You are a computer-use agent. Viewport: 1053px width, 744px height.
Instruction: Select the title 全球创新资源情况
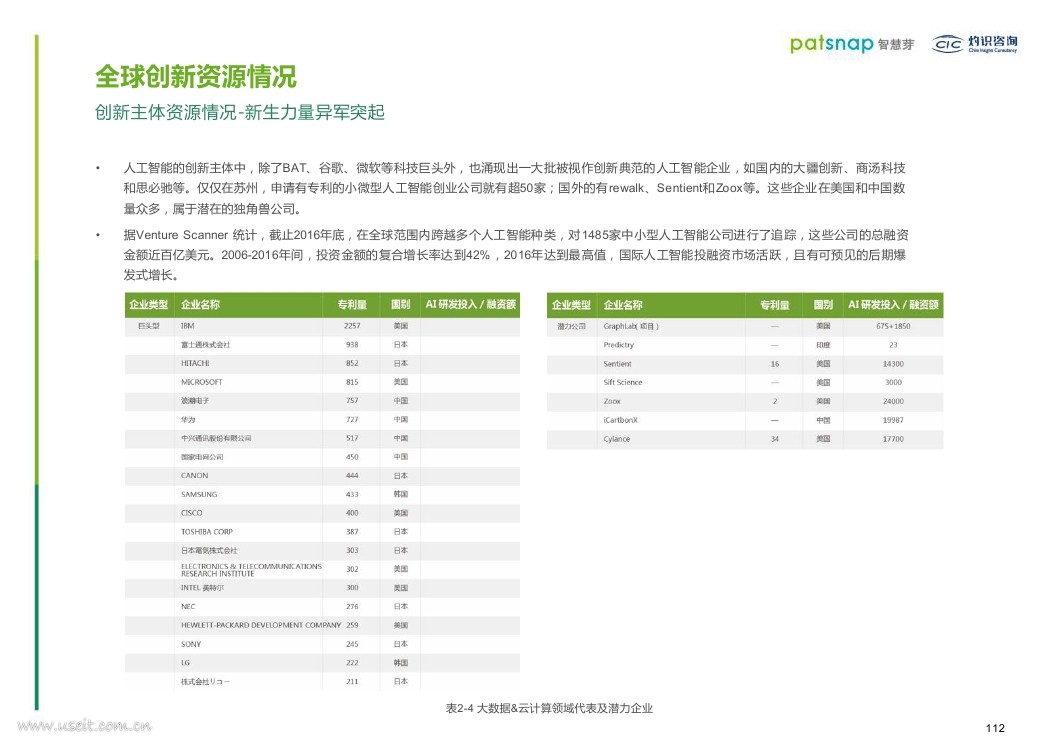195,77
